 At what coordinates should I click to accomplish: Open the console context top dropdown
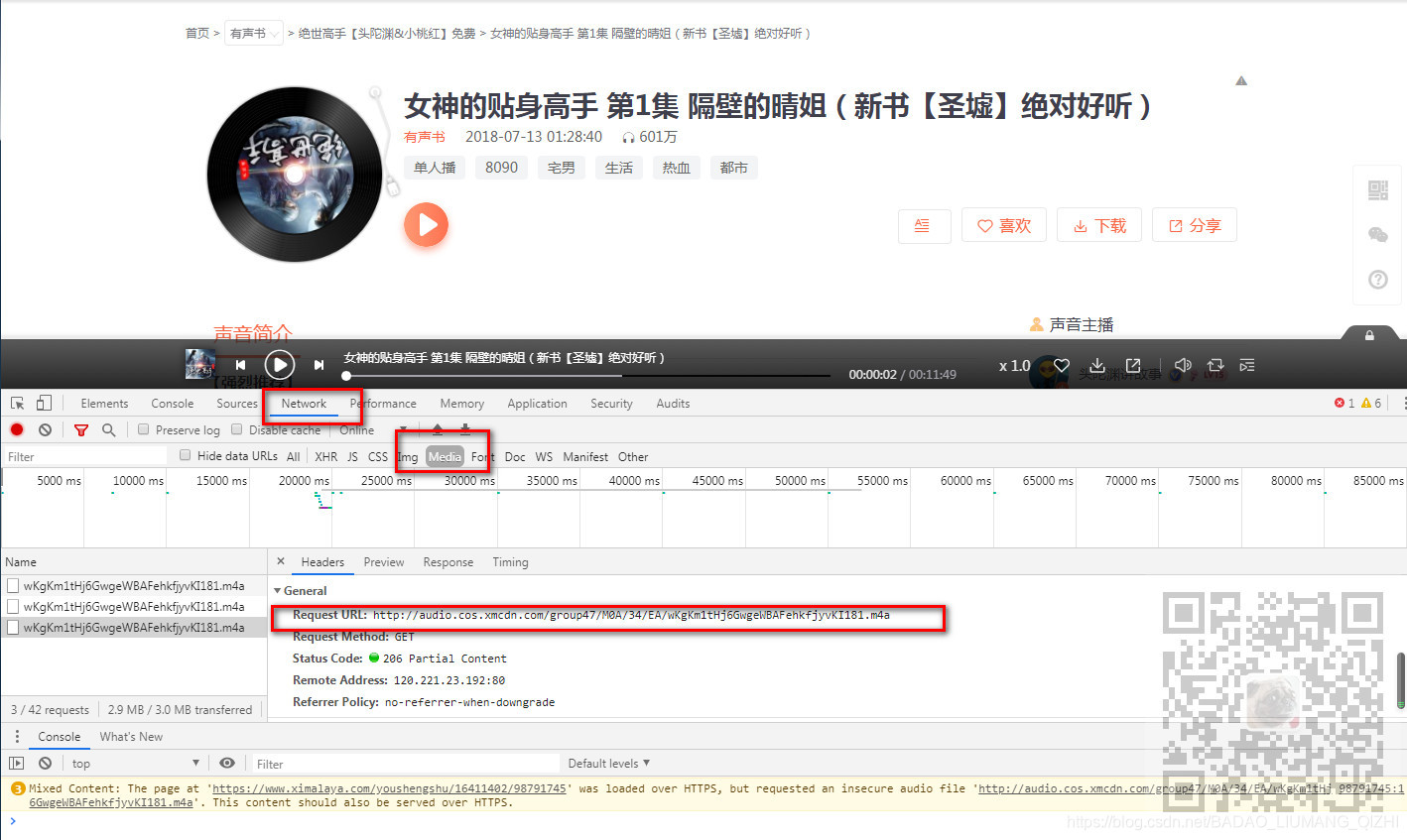point(135,763)
